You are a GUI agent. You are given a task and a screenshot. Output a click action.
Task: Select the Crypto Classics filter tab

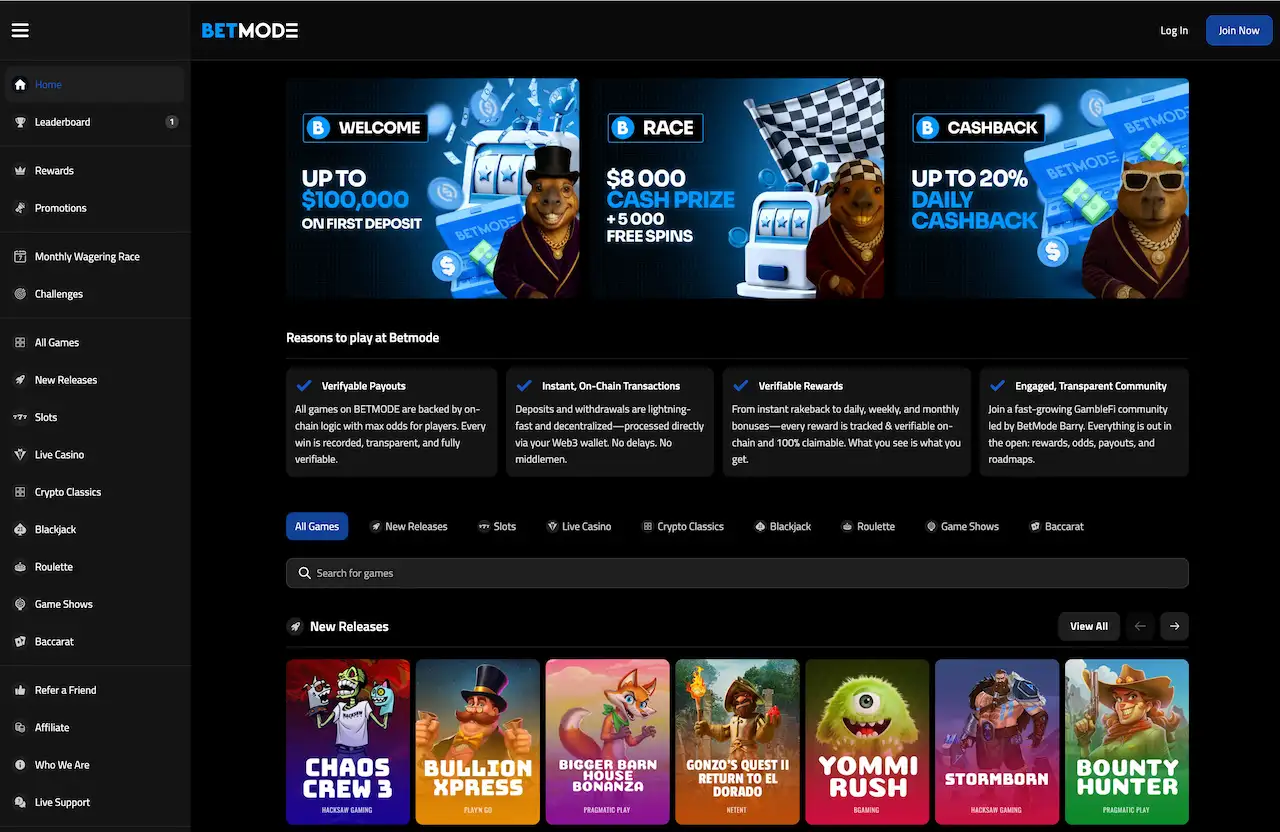[683, 526]
